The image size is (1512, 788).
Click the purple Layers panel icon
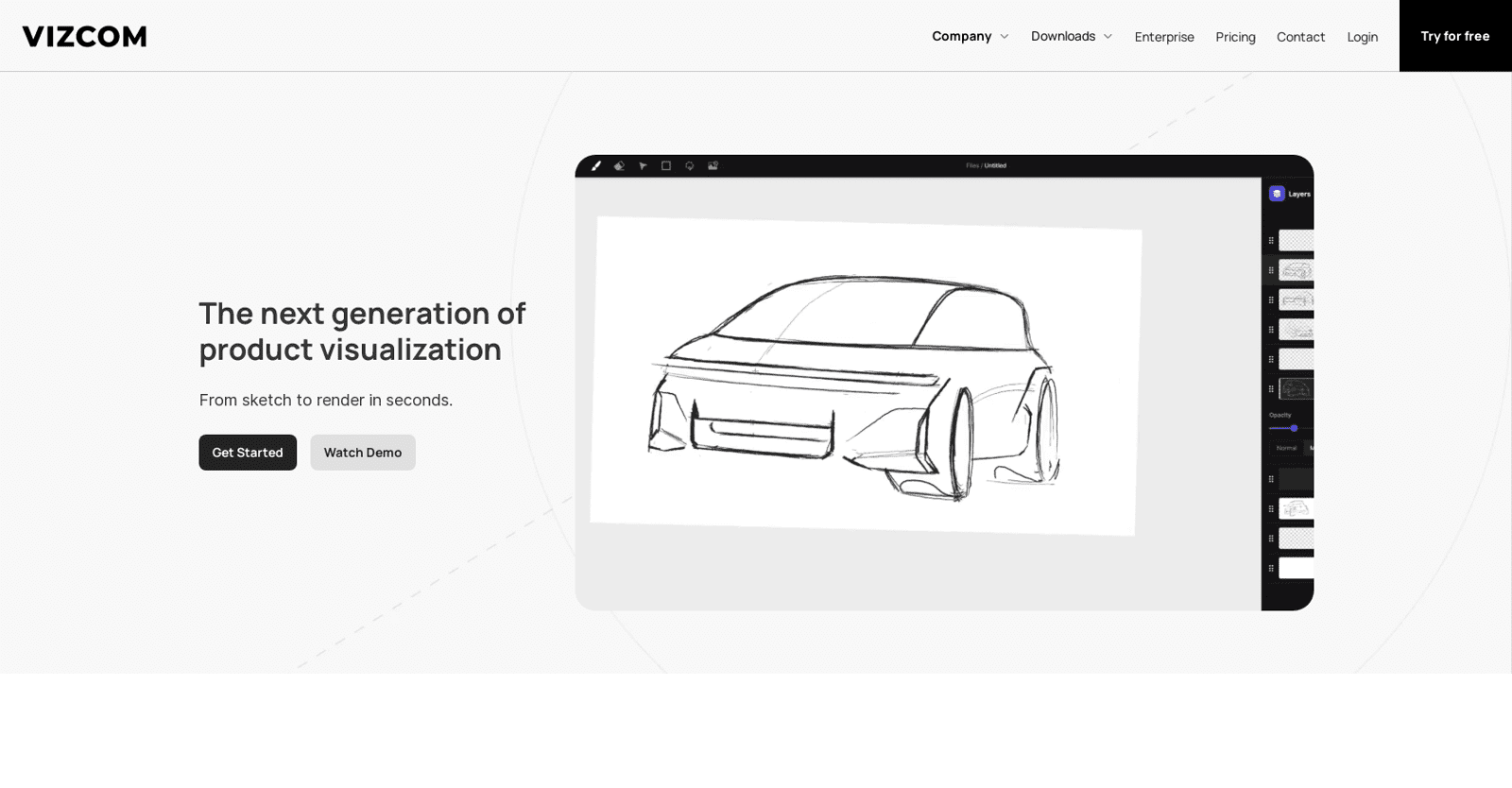point(1277,194)
